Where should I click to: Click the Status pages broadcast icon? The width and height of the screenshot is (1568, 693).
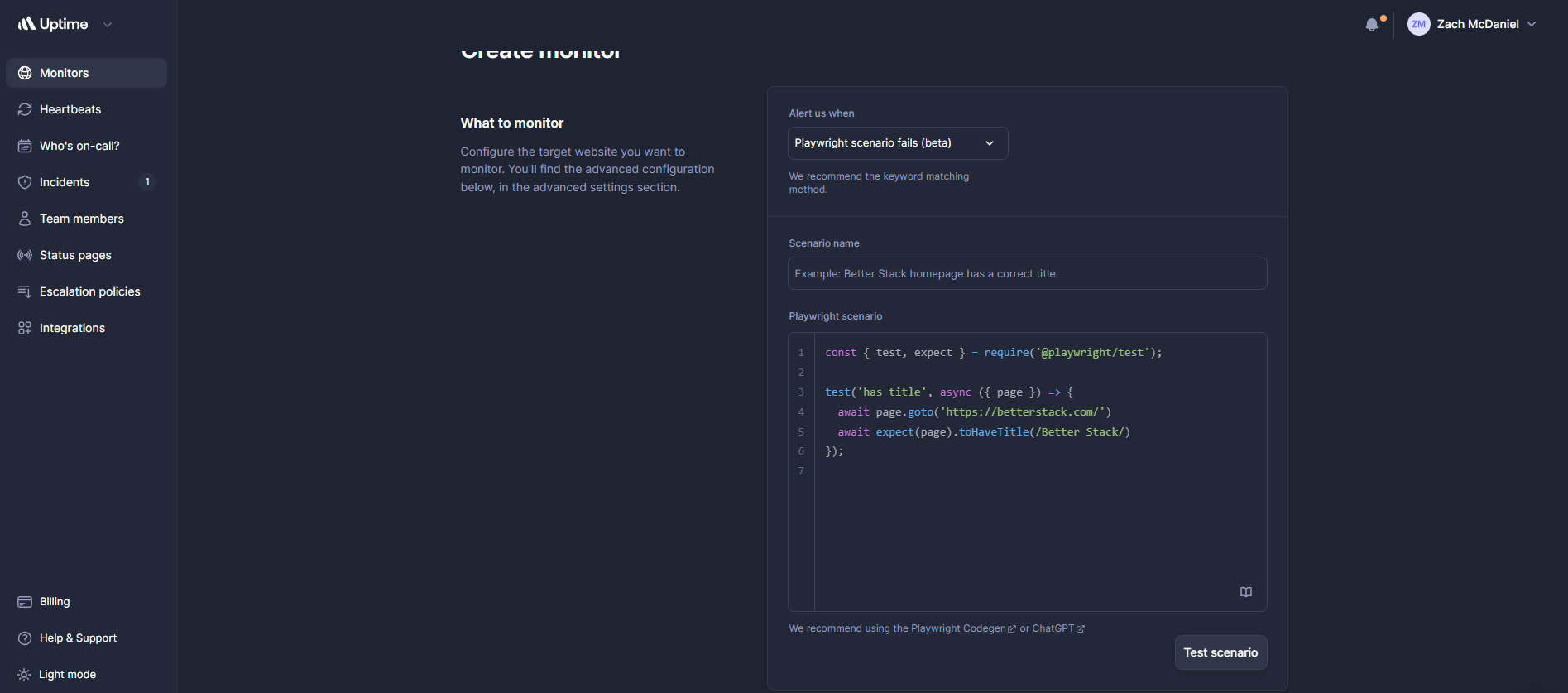tap(25, 255)
